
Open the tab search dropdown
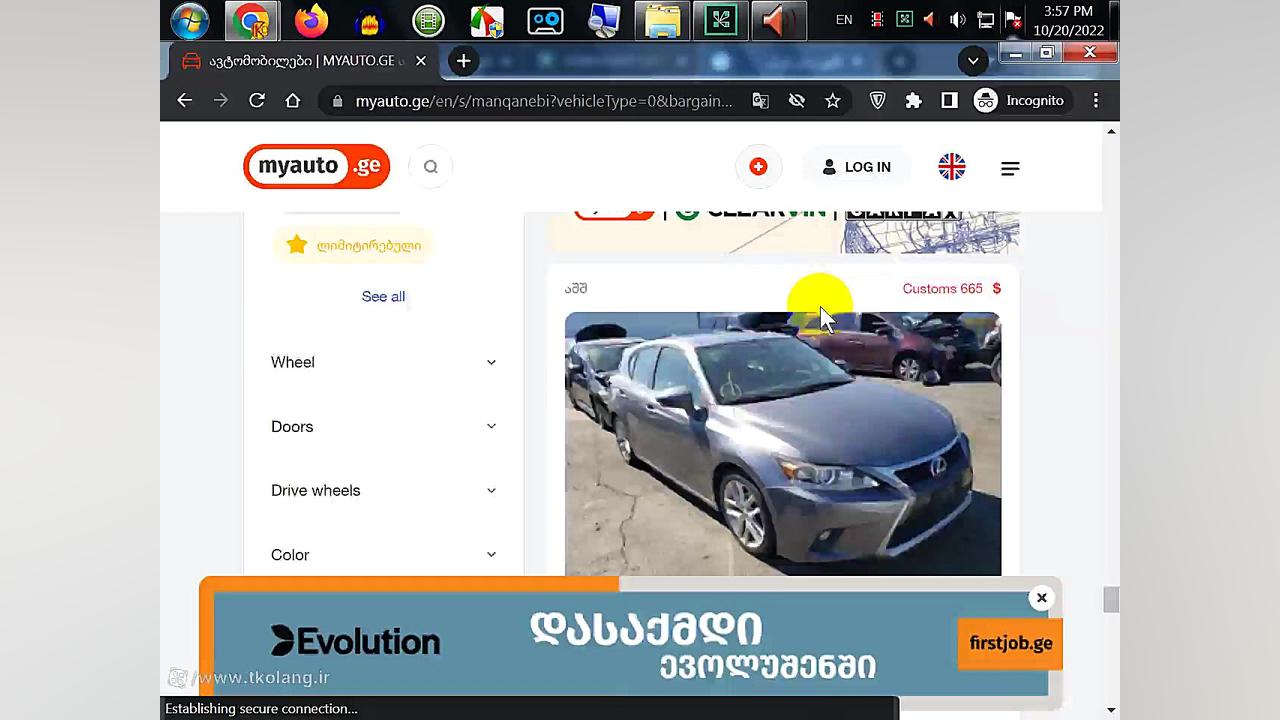pyautogui.click(x=973, y=61)
